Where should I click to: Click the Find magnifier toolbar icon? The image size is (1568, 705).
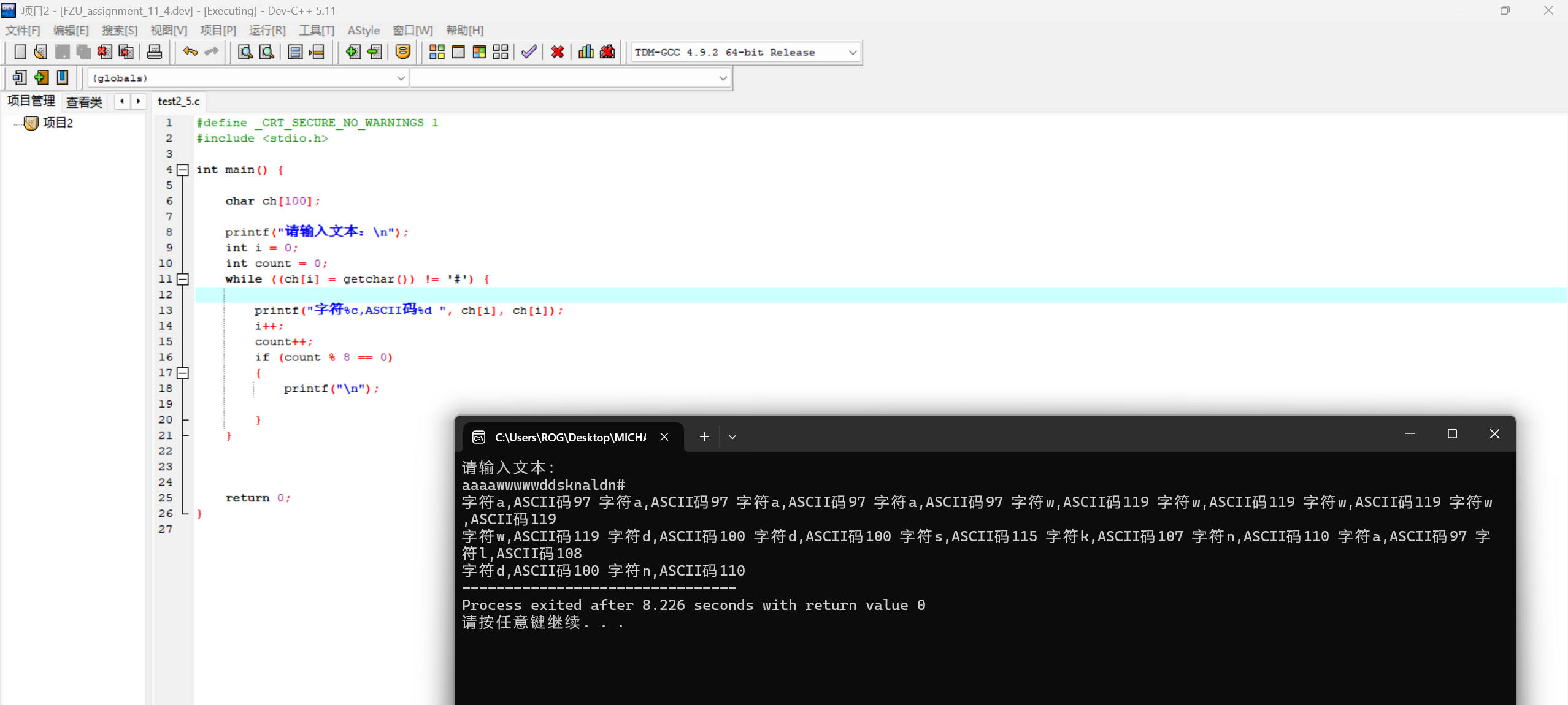coord(245,52)
